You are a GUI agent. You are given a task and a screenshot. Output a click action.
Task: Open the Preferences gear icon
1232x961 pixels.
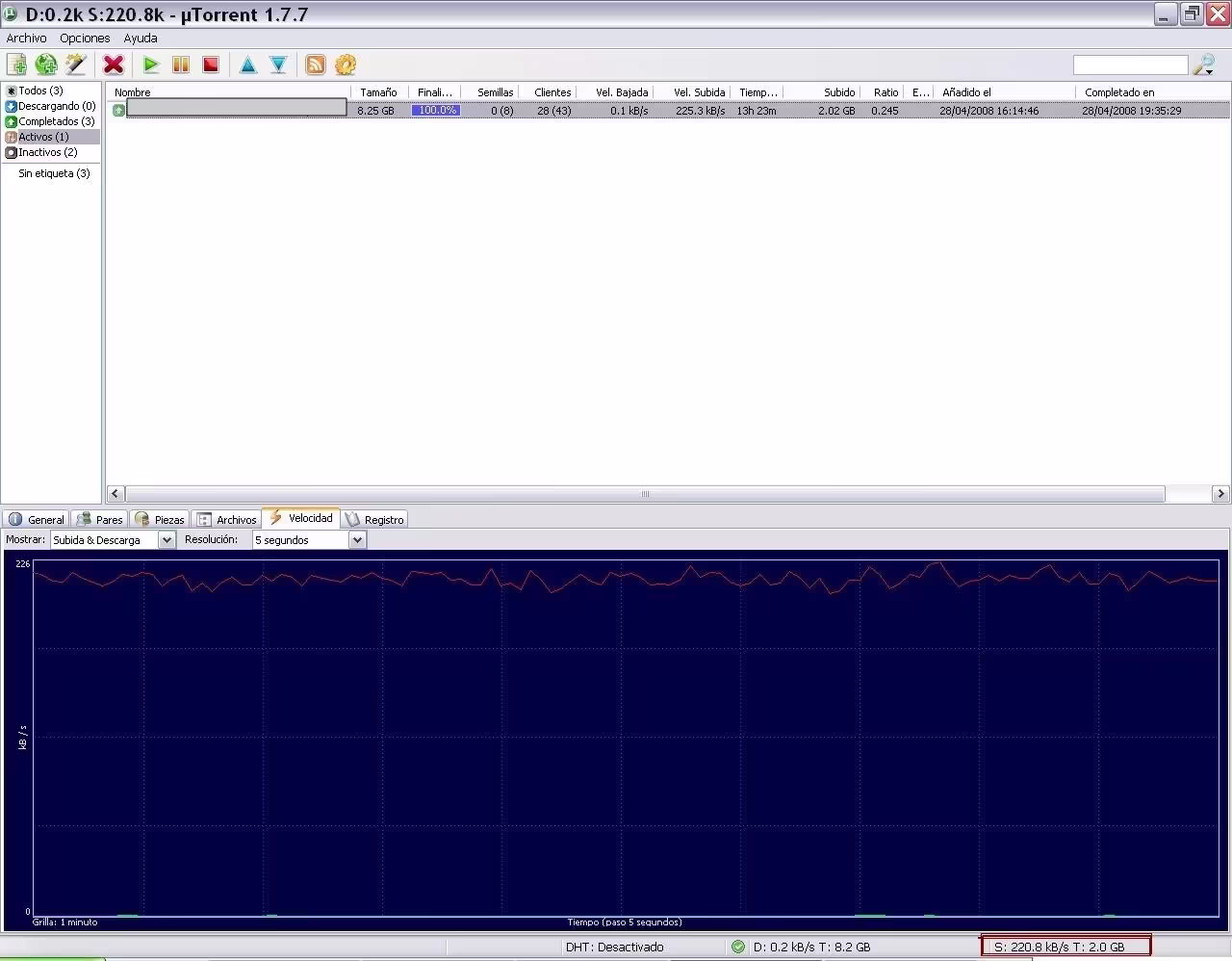point(346,65)
